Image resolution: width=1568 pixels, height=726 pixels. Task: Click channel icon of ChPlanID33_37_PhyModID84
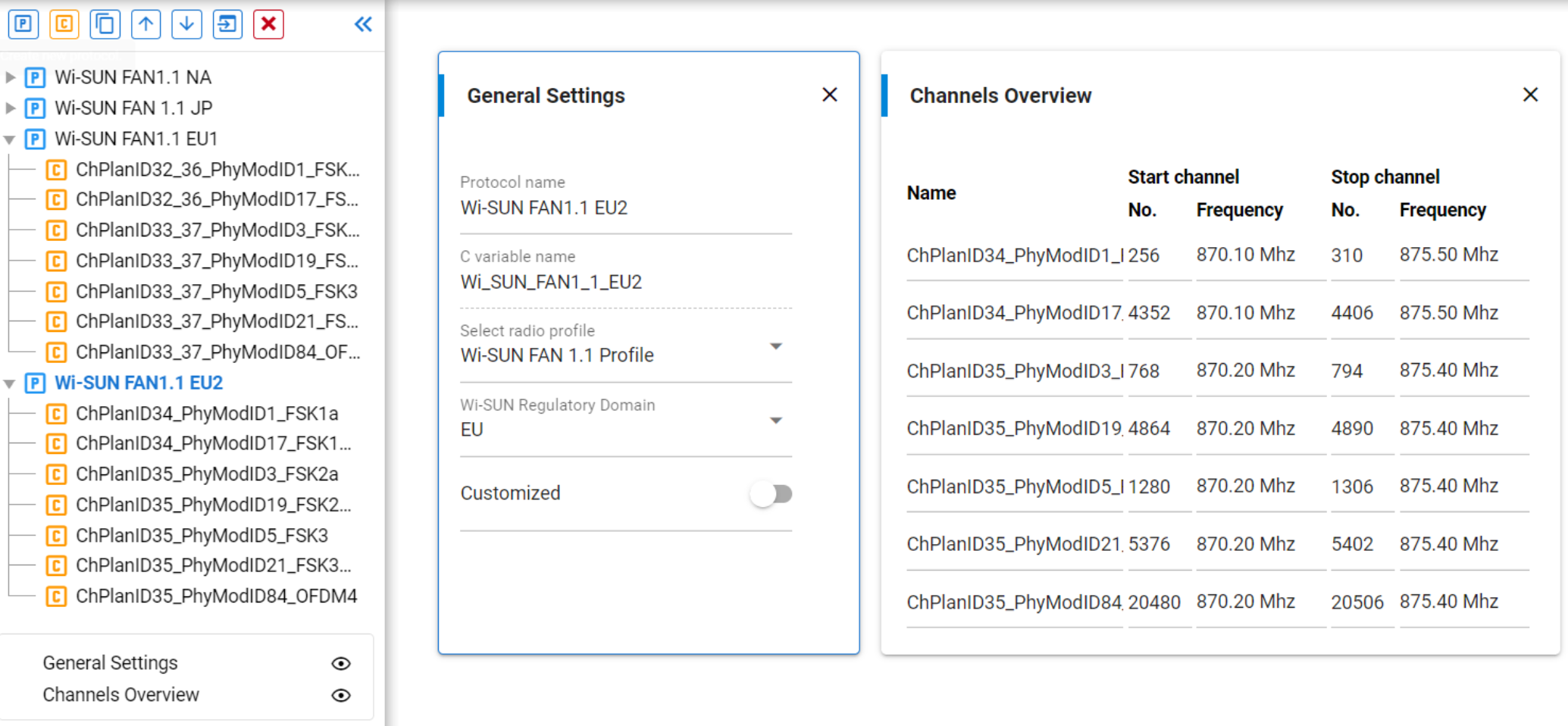click(x=56, y=352)
